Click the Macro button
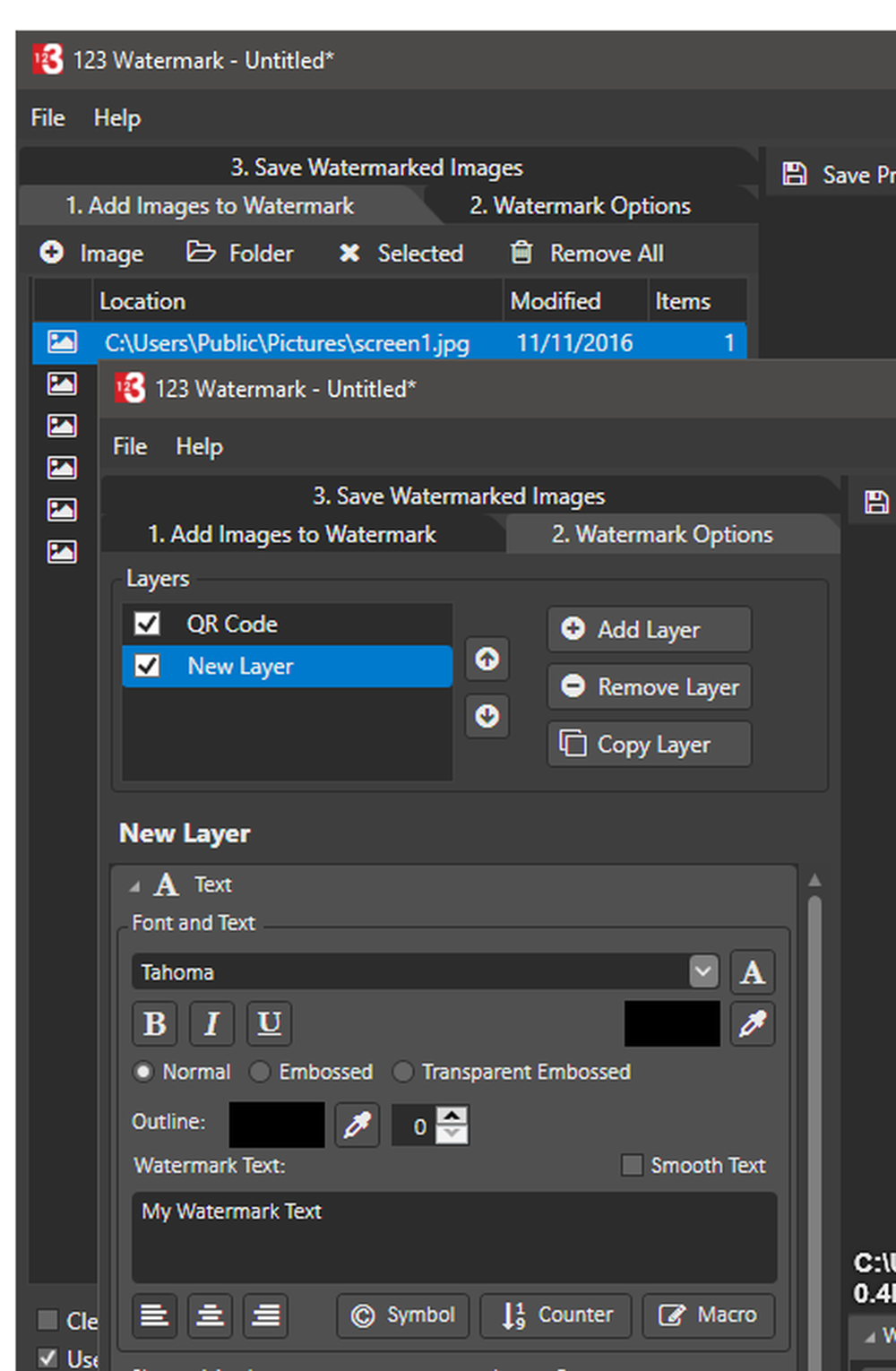The height and width of the screenshot is (1371, 896). point(709,1315)
